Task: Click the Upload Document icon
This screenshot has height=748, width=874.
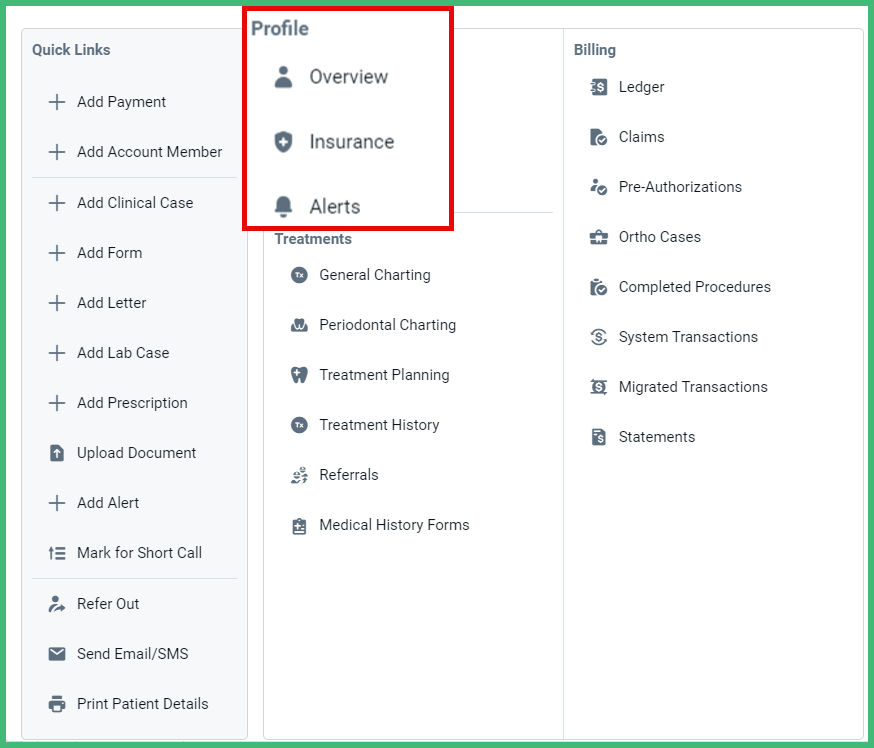Action: point(56,452)
